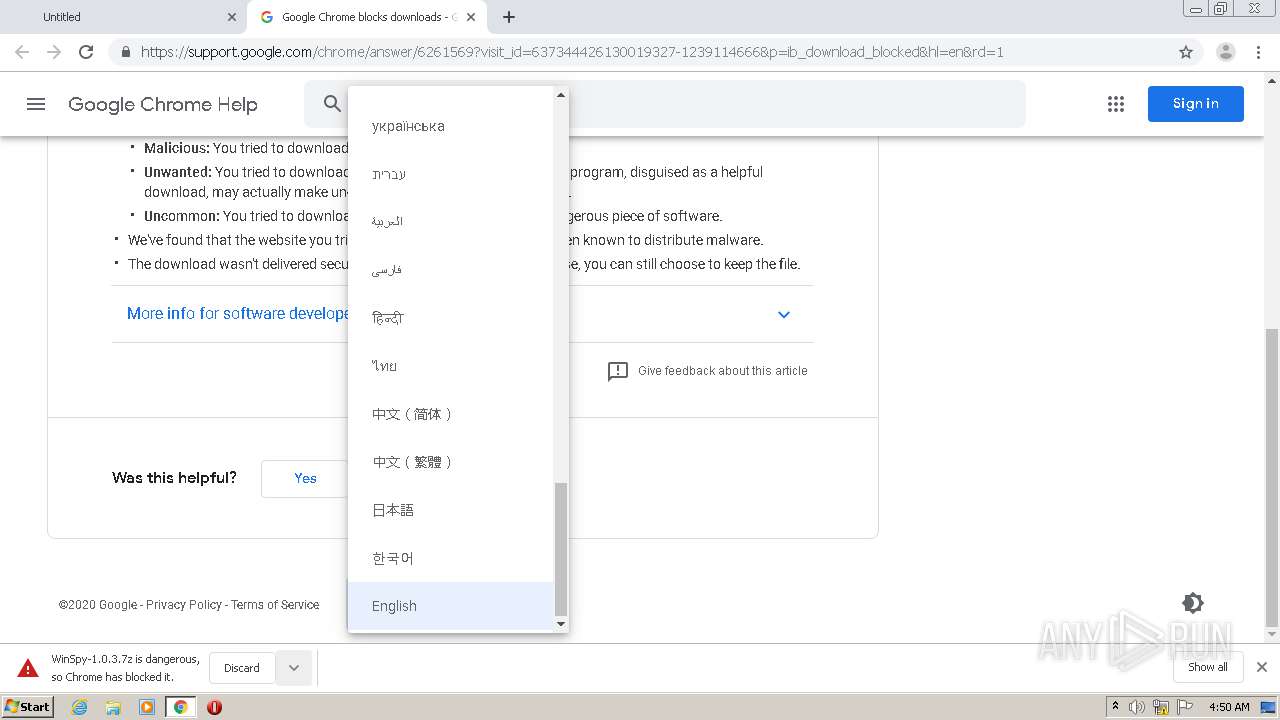Switch to the Untitled tab
The width and height of the screenshot is (1280, 720).
tap(123, 17)
